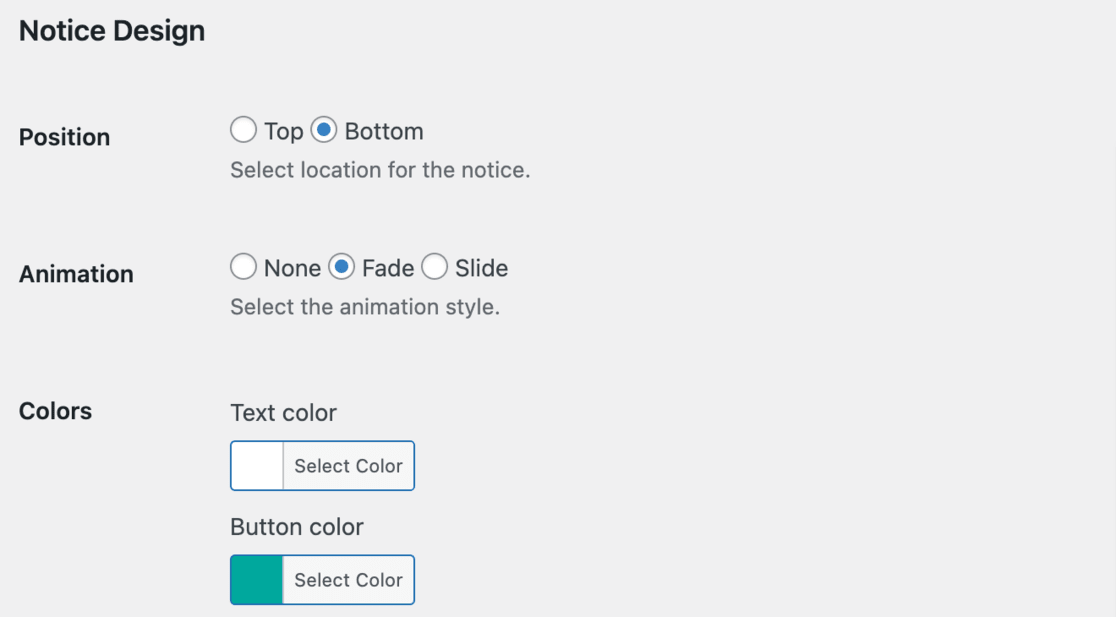
Task: Click 'Select the animation style' description
Action: pyautogui.click(x=365, y=307)
